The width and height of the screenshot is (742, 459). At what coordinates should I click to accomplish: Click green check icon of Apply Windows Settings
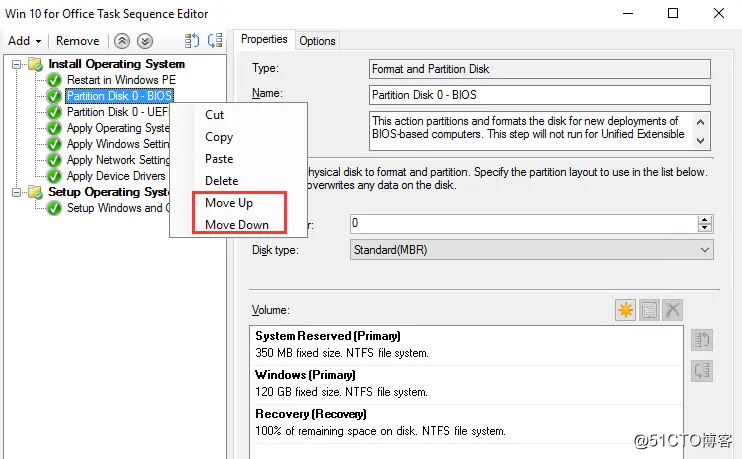point(54,144)
